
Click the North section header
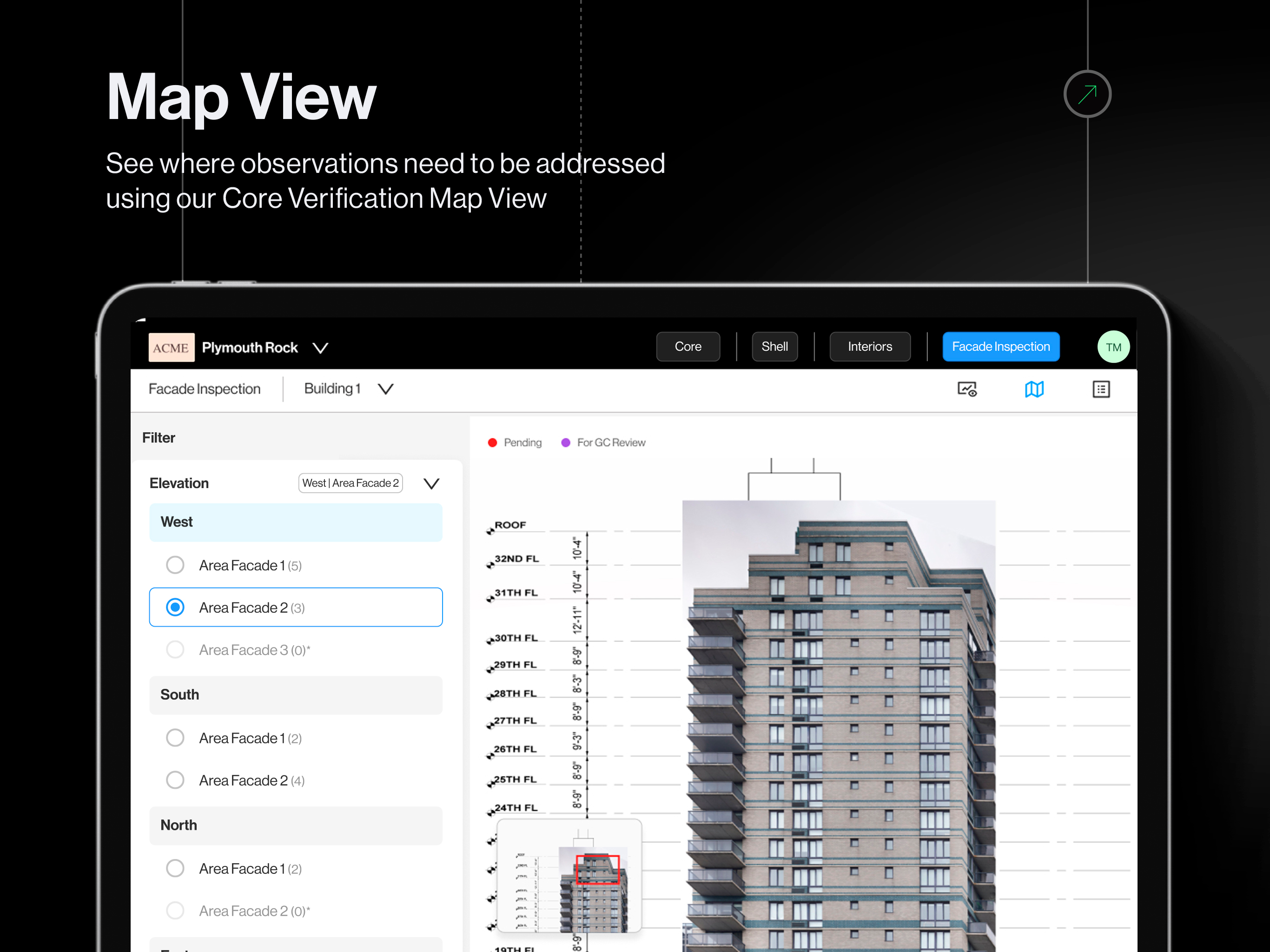tap(296, 826)
